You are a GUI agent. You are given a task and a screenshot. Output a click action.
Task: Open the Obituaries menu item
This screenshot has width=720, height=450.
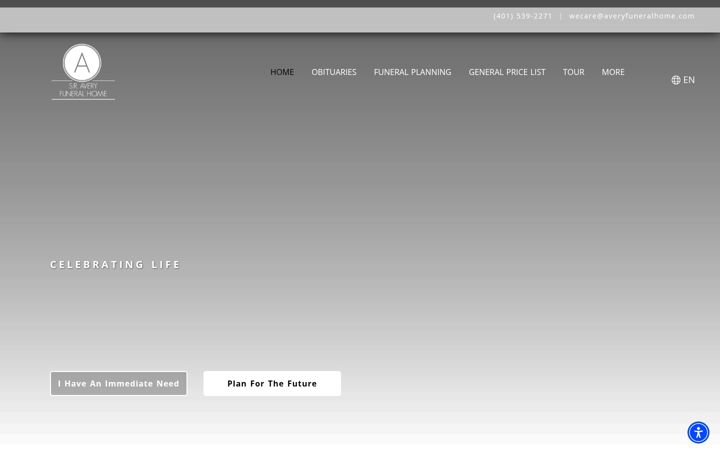[x=334, y=72]
